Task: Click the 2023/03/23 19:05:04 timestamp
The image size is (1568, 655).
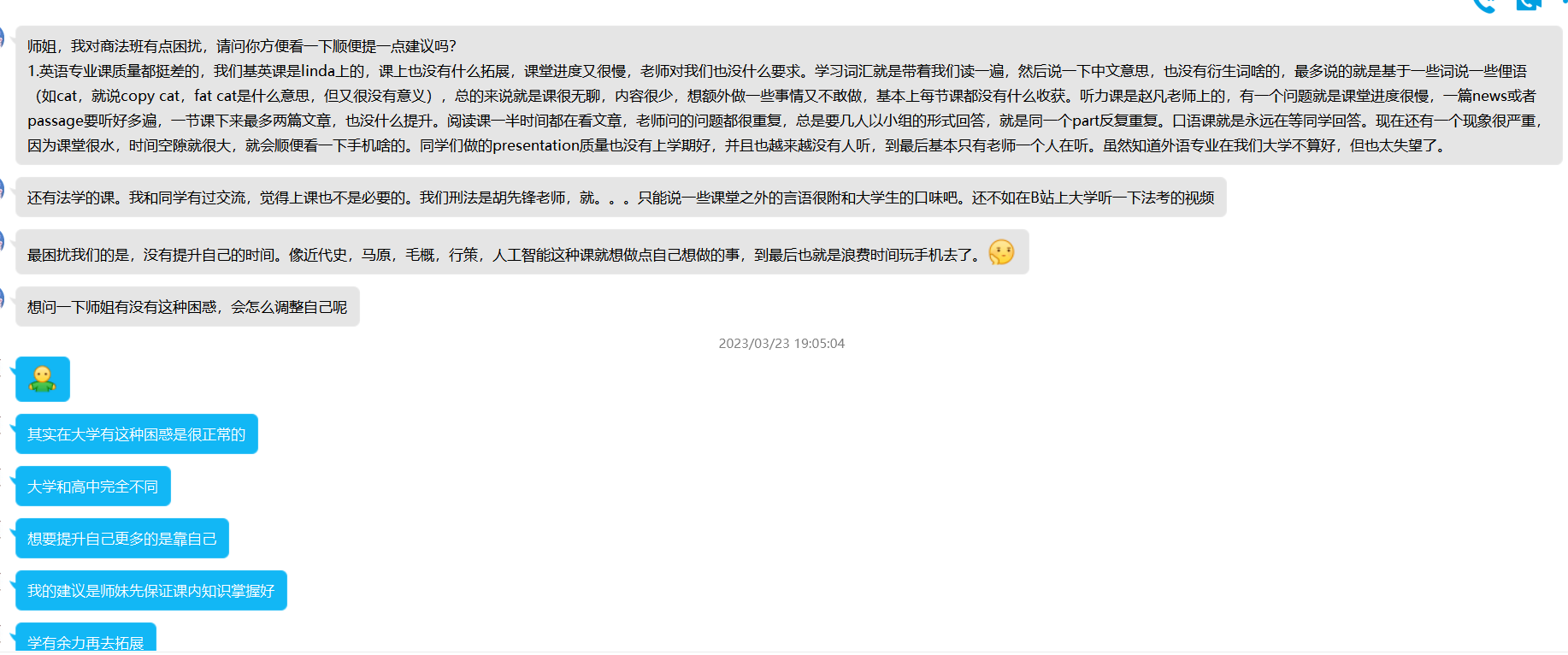Action: point(781,344)
